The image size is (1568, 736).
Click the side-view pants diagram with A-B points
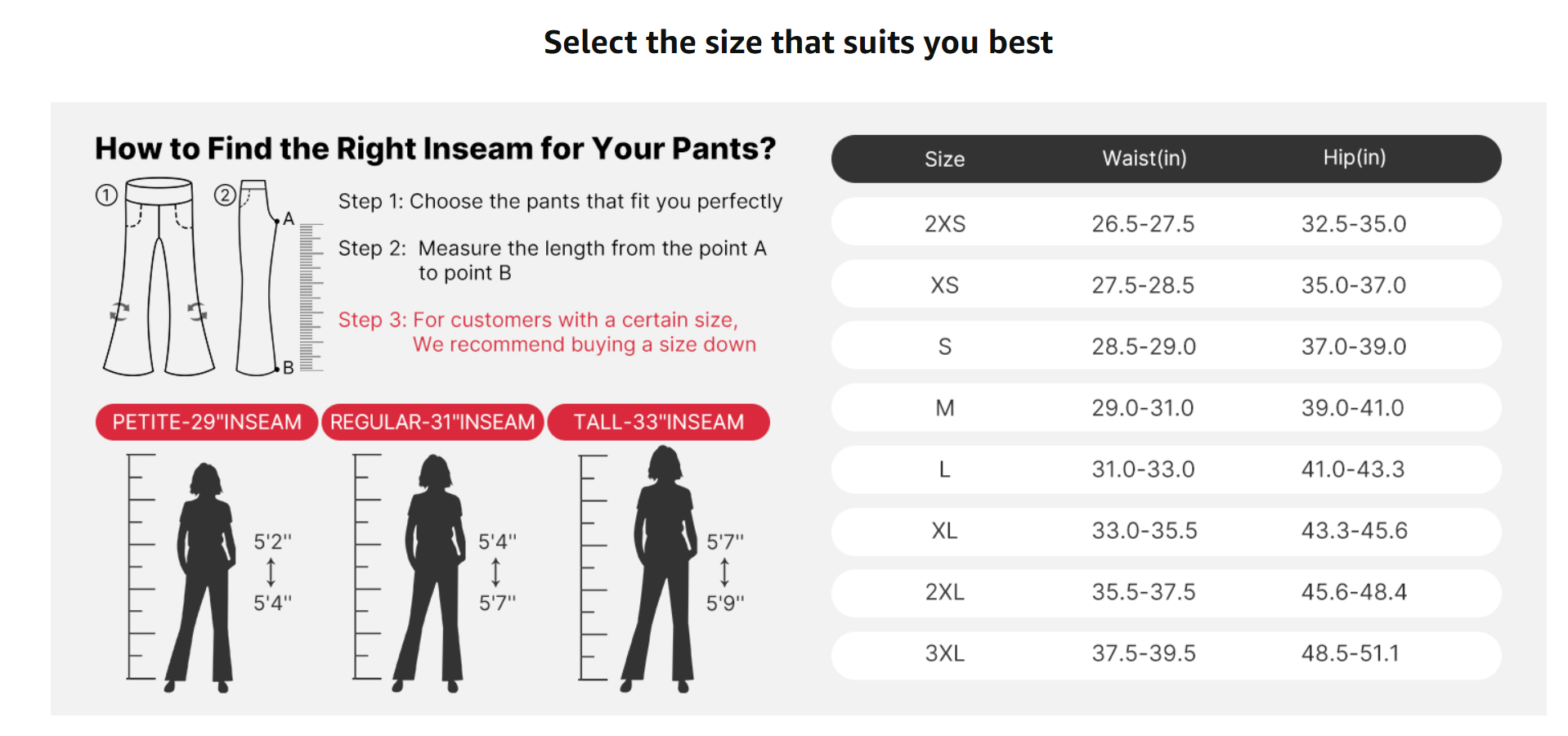point(258,277)
